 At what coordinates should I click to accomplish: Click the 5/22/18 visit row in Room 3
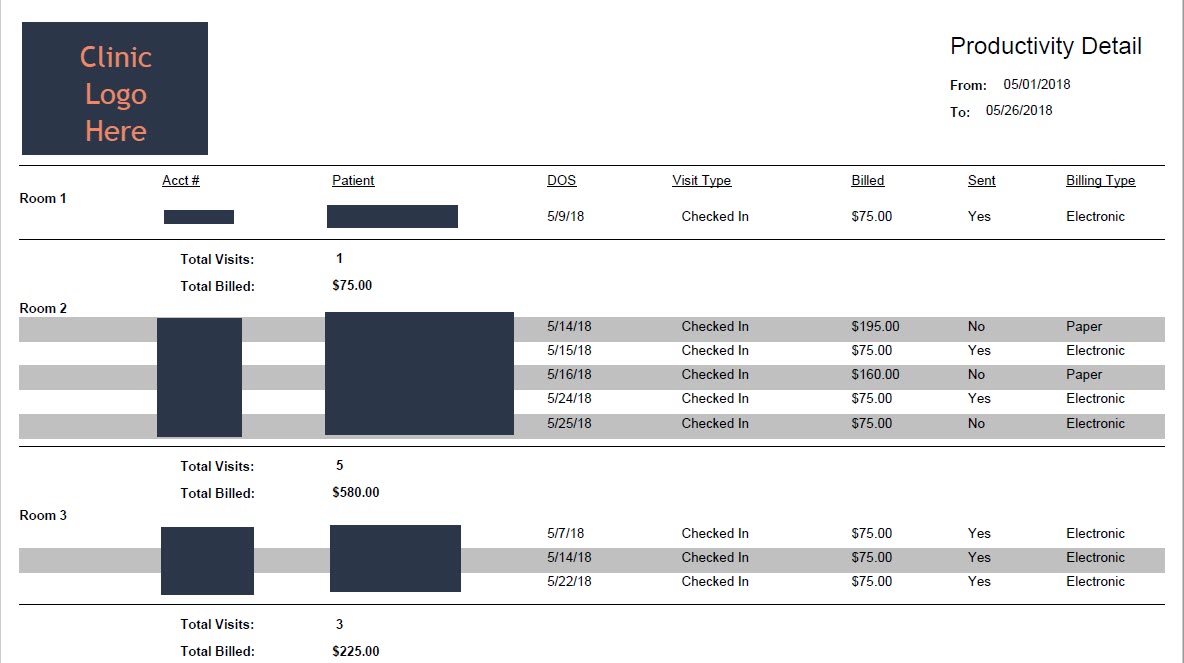pyautogui.click(x=591, y=581)
